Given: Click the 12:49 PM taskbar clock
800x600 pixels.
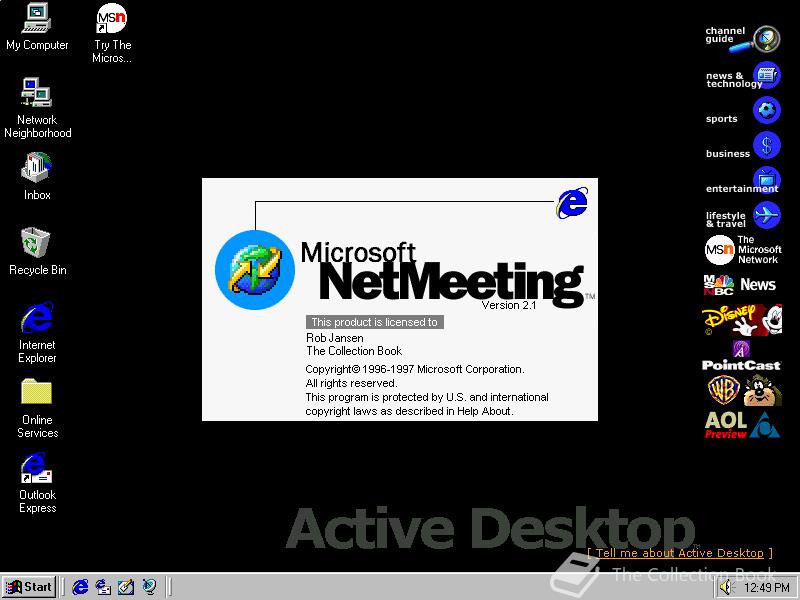Looking at the screenshot, I should tap(767, 588).
